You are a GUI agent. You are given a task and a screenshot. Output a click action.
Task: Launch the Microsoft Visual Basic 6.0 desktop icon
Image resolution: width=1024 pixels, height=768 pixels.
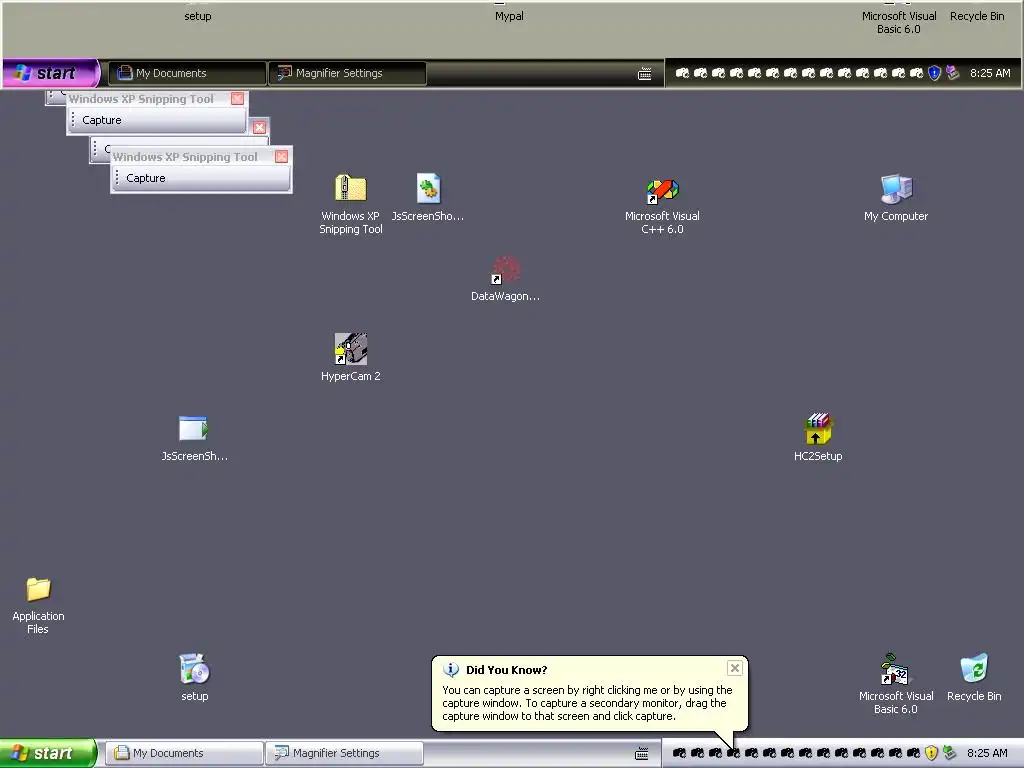tap(895, 669)
